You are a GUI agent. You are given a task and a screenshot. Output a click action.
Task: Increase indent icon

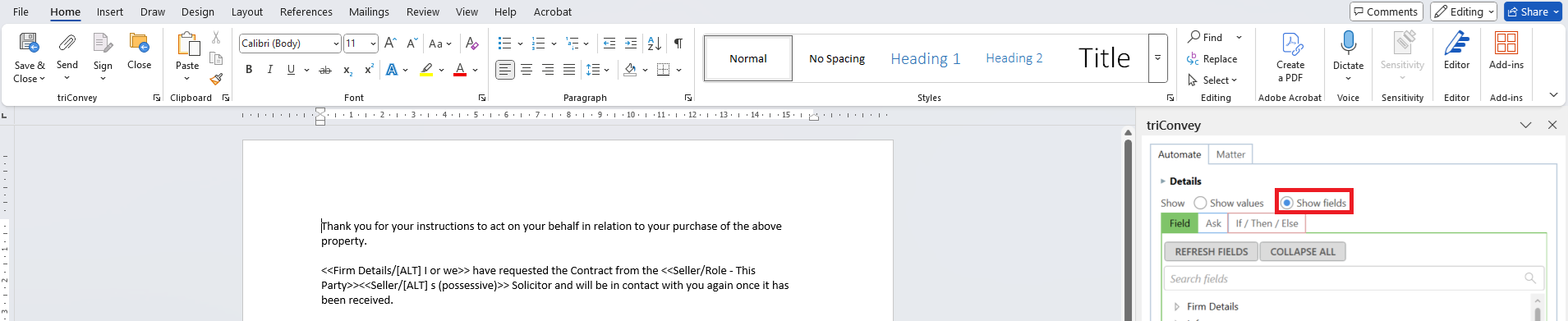[631, 44]
